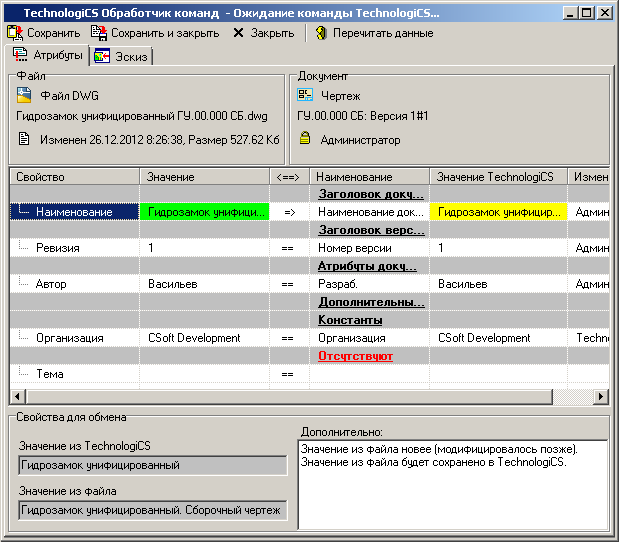
Task: Click the file modified page icon
Action: pos(29,140)
